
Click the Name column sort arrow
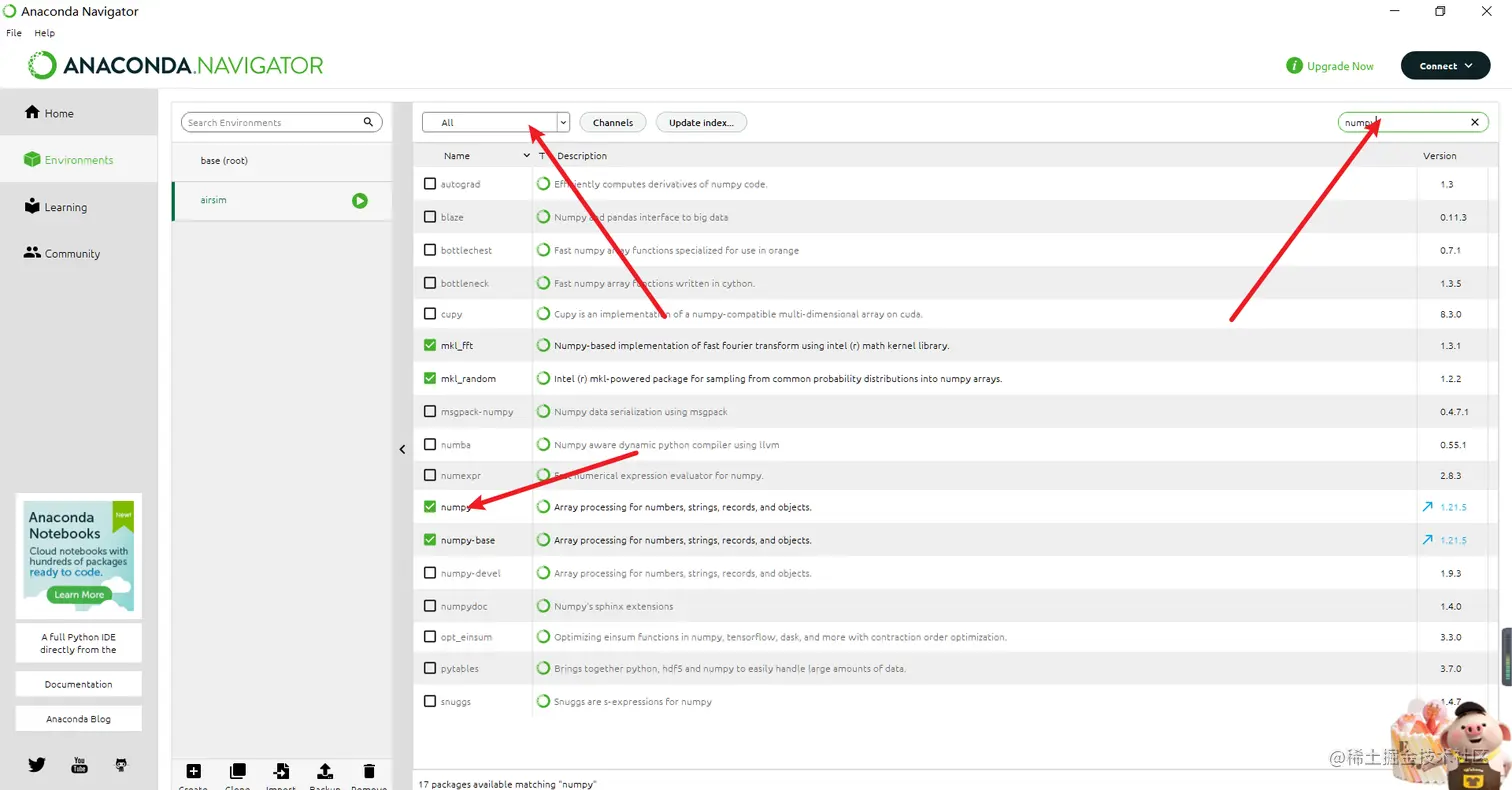click(527, 156)
